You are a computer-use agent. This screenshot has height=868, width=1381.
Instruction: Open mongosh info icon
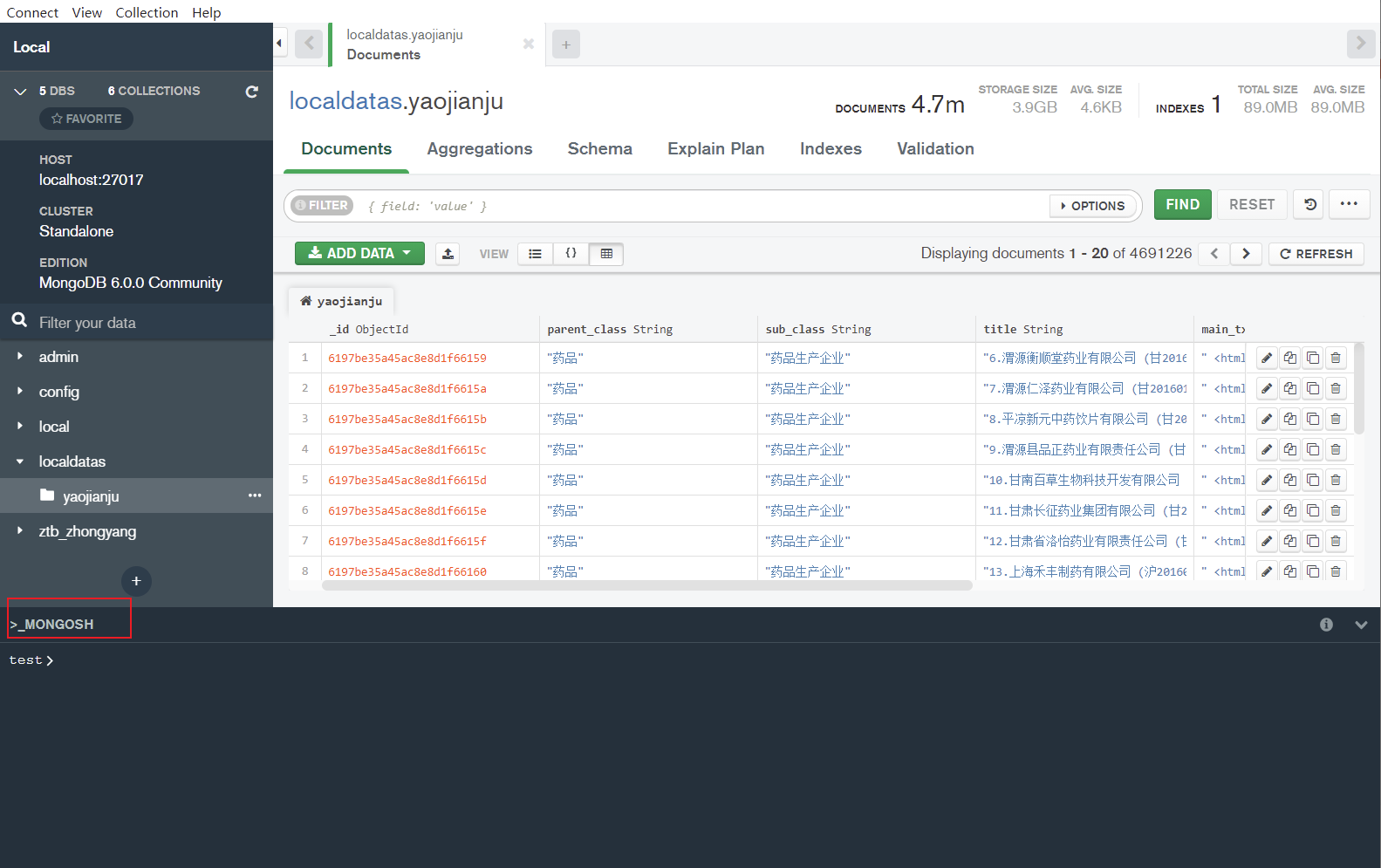1326,625
